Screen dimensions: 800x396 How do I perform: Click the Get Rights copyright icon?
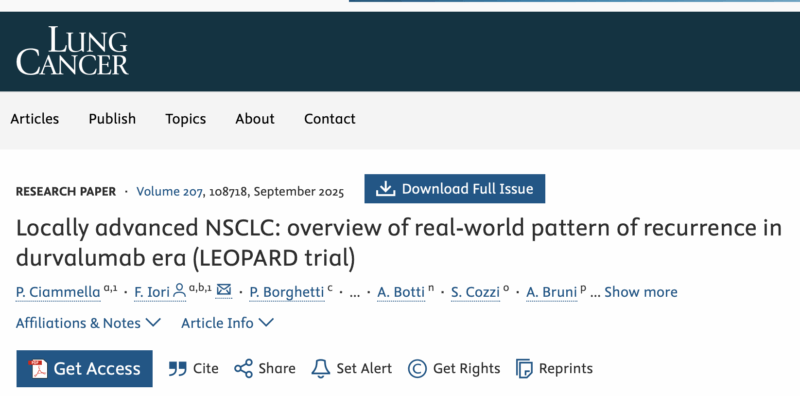tap(417, 368)
